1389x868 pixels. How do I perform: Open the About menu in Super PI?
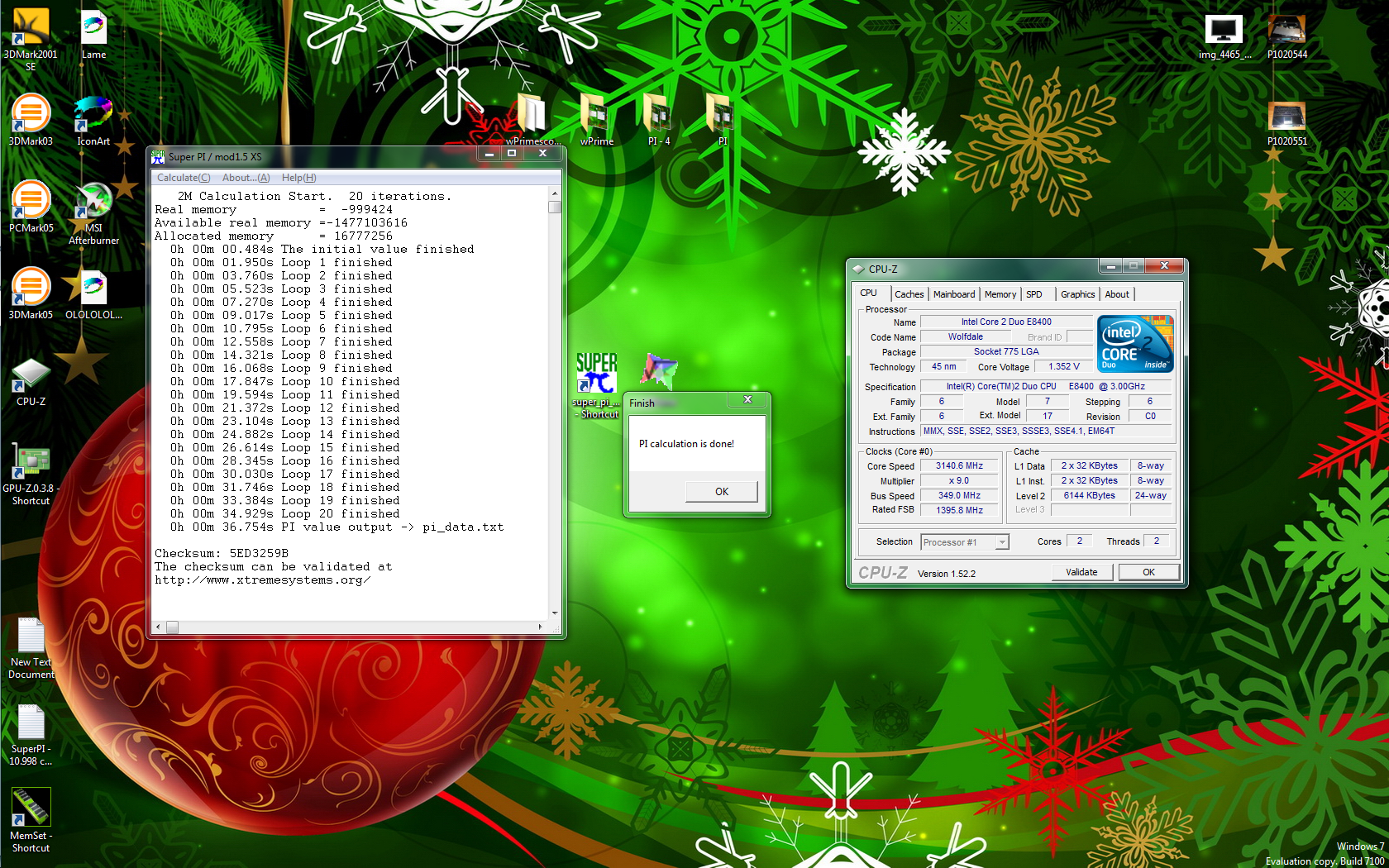click(x=246, y=178)
